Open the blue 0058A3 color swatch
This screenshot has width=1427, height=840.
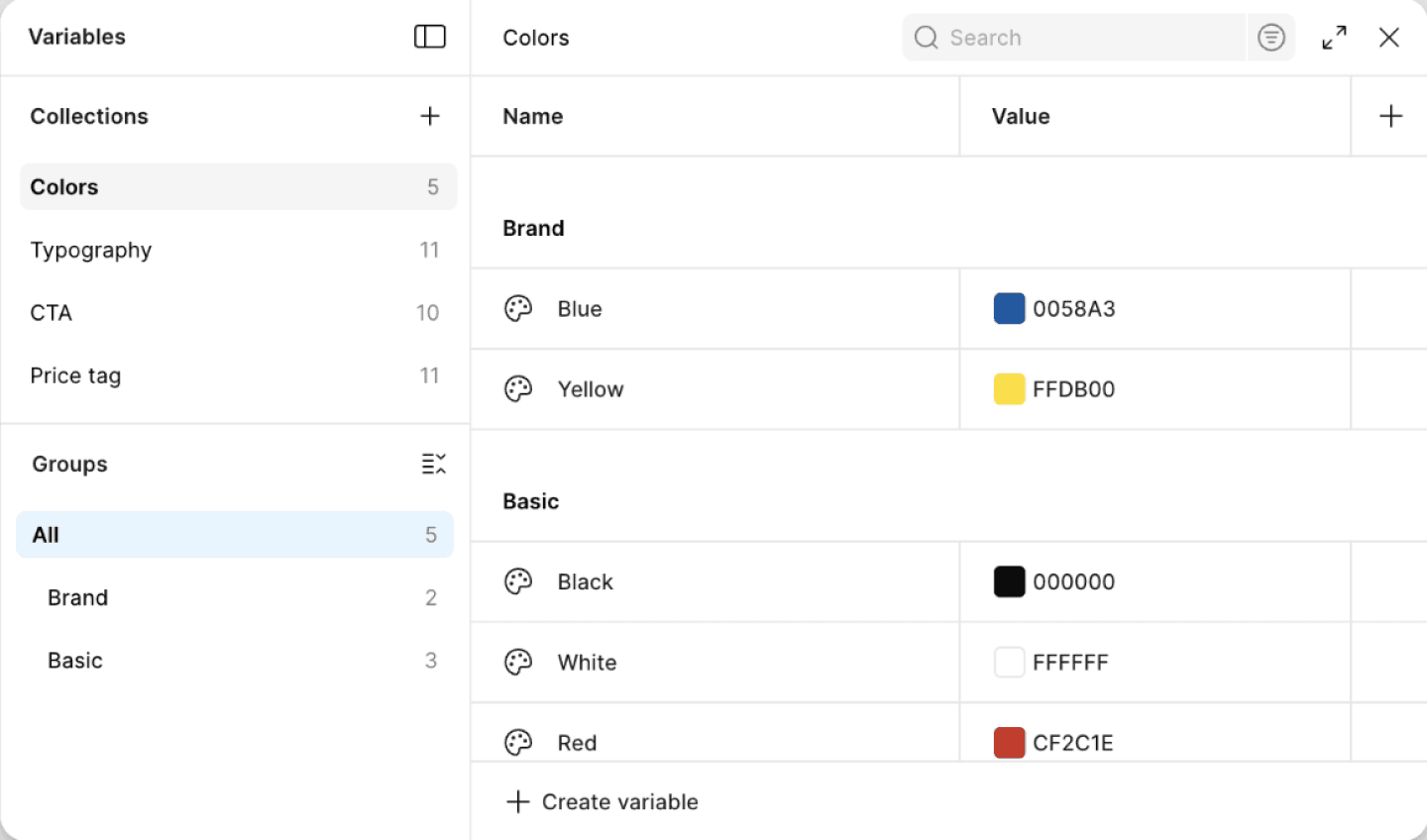1009,308
